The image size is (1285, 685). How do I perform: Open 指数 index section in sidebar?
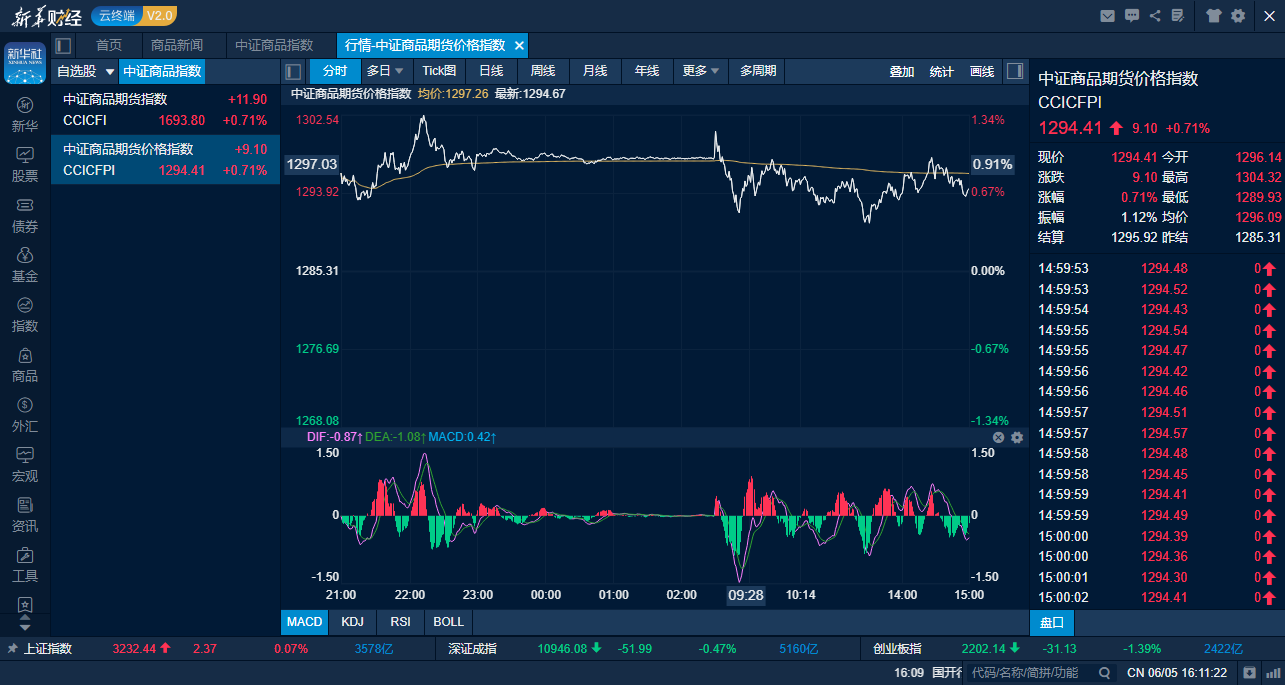point(25,315)
